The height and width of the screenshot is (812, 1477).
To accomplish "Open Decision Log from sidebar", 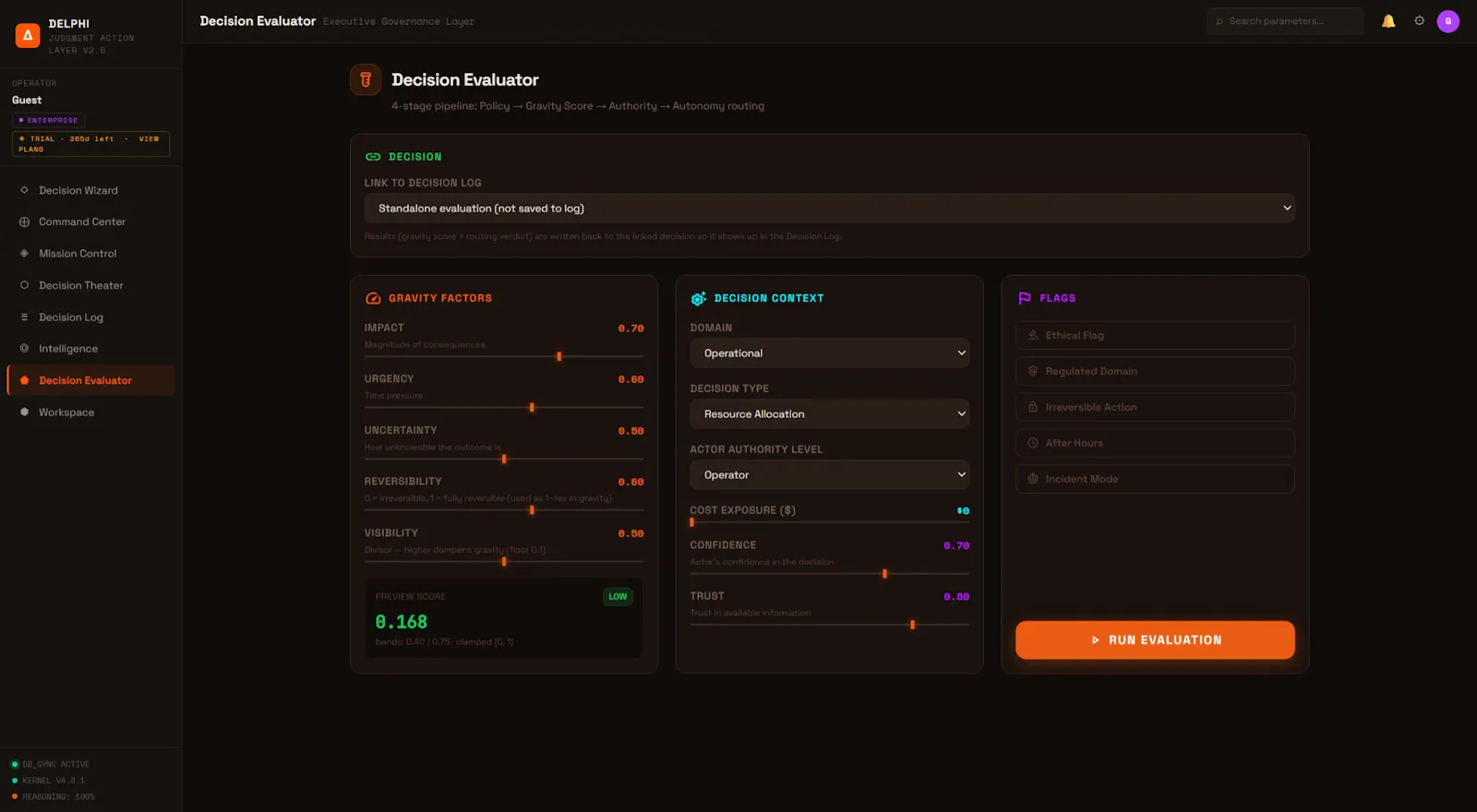I will (x=90, y=316).
